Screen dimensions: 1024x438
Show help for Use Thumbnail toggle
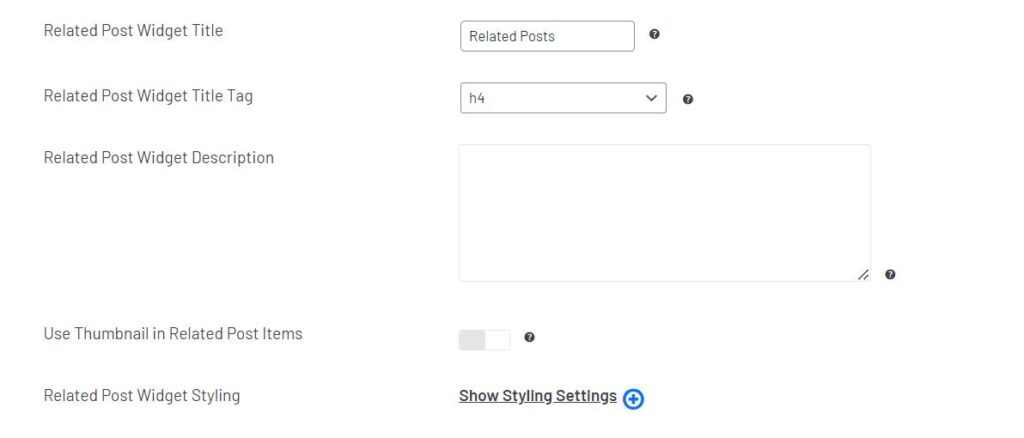click(x=530, y=337)
